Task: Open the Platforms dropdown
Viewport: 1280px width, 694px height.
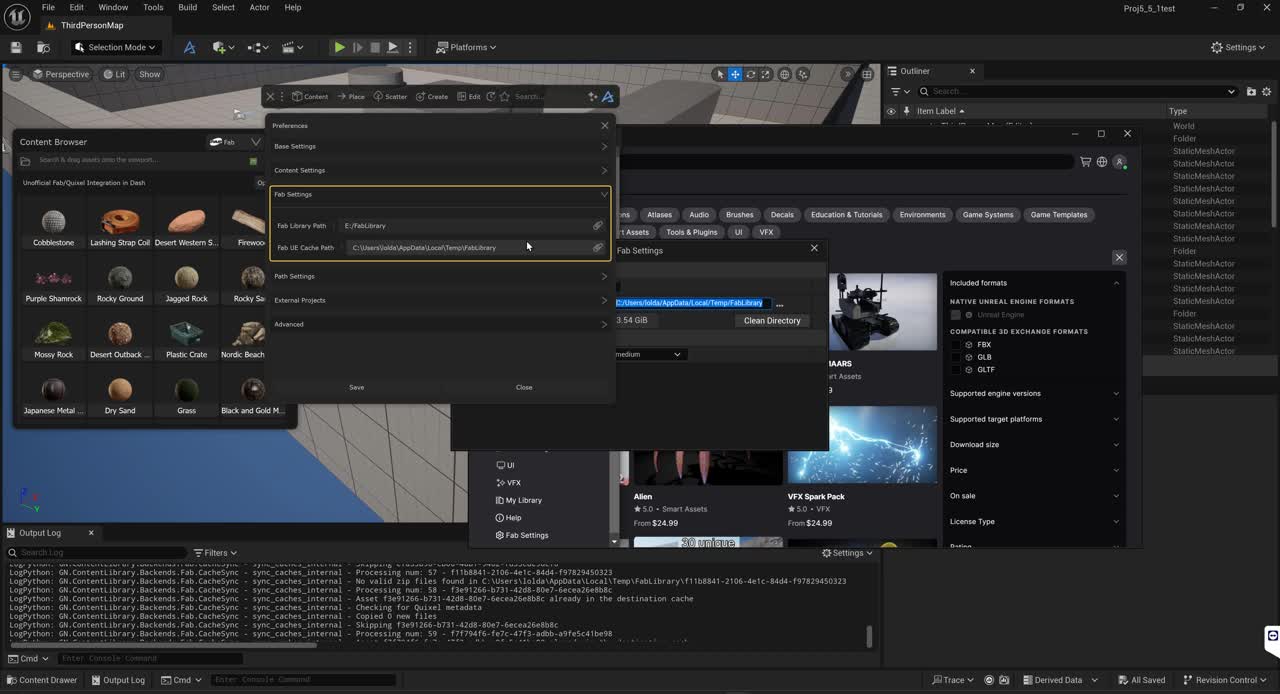Action: (467, 47)
